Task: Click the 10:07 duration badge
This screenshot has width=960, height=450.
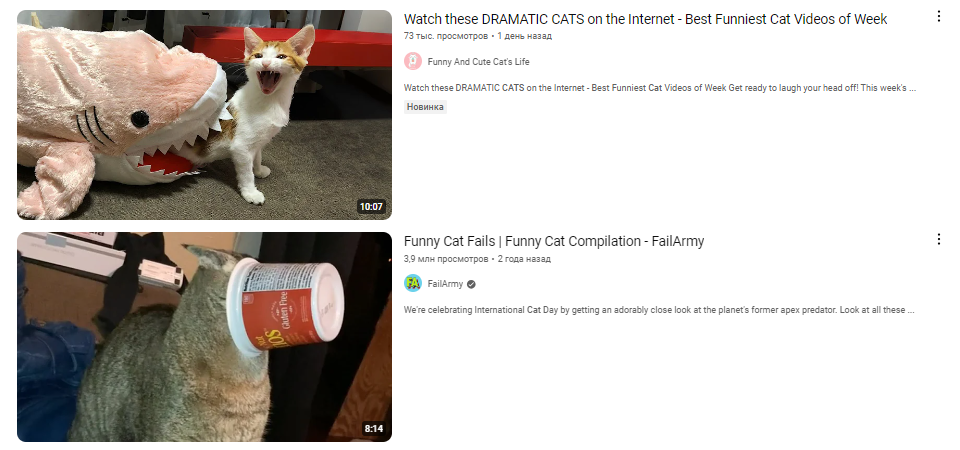Action: (x=371, y=206)
